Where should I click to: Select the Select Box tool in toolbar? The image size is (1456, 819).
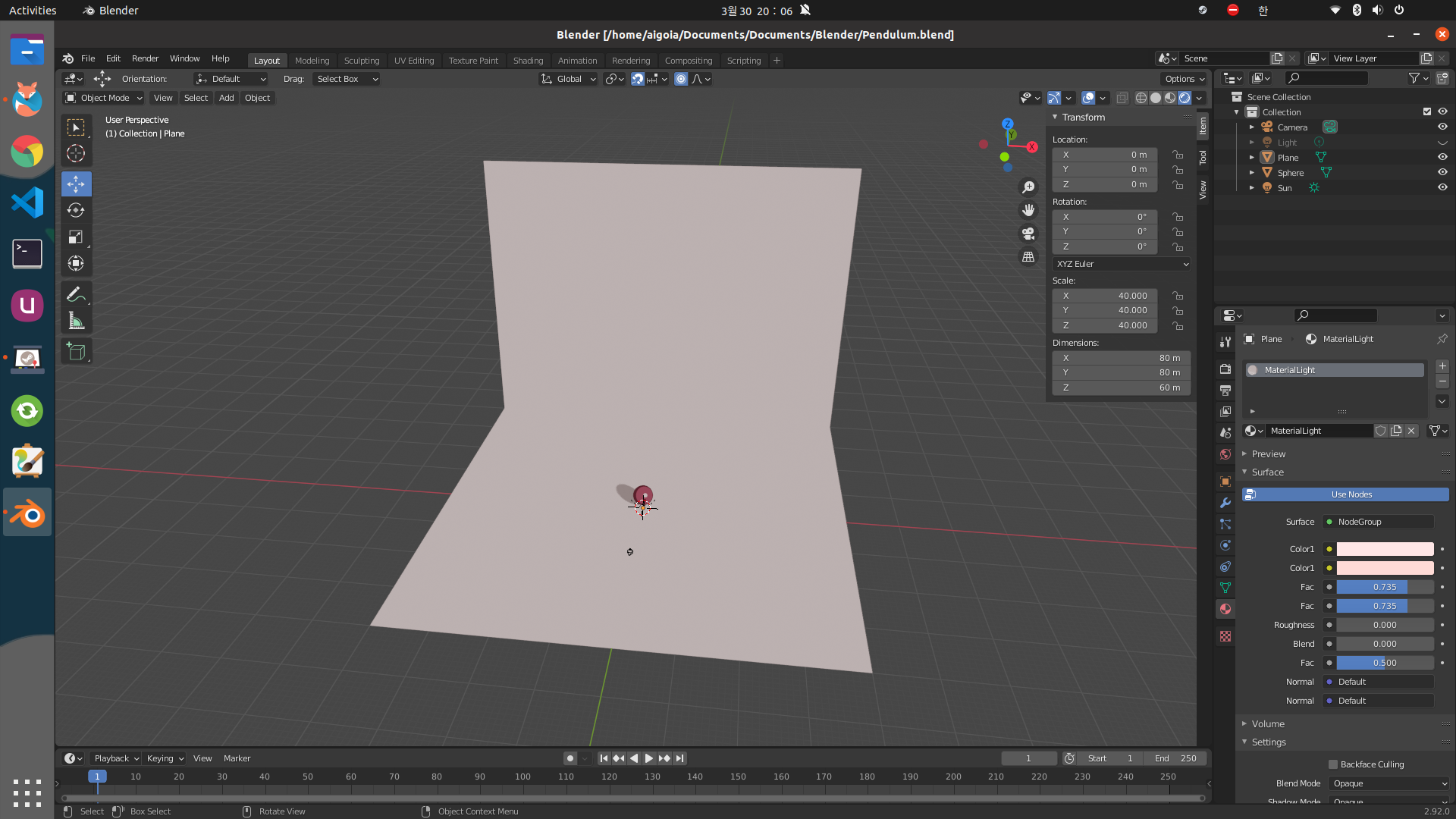pyautogui.click(x=76, y=127)
